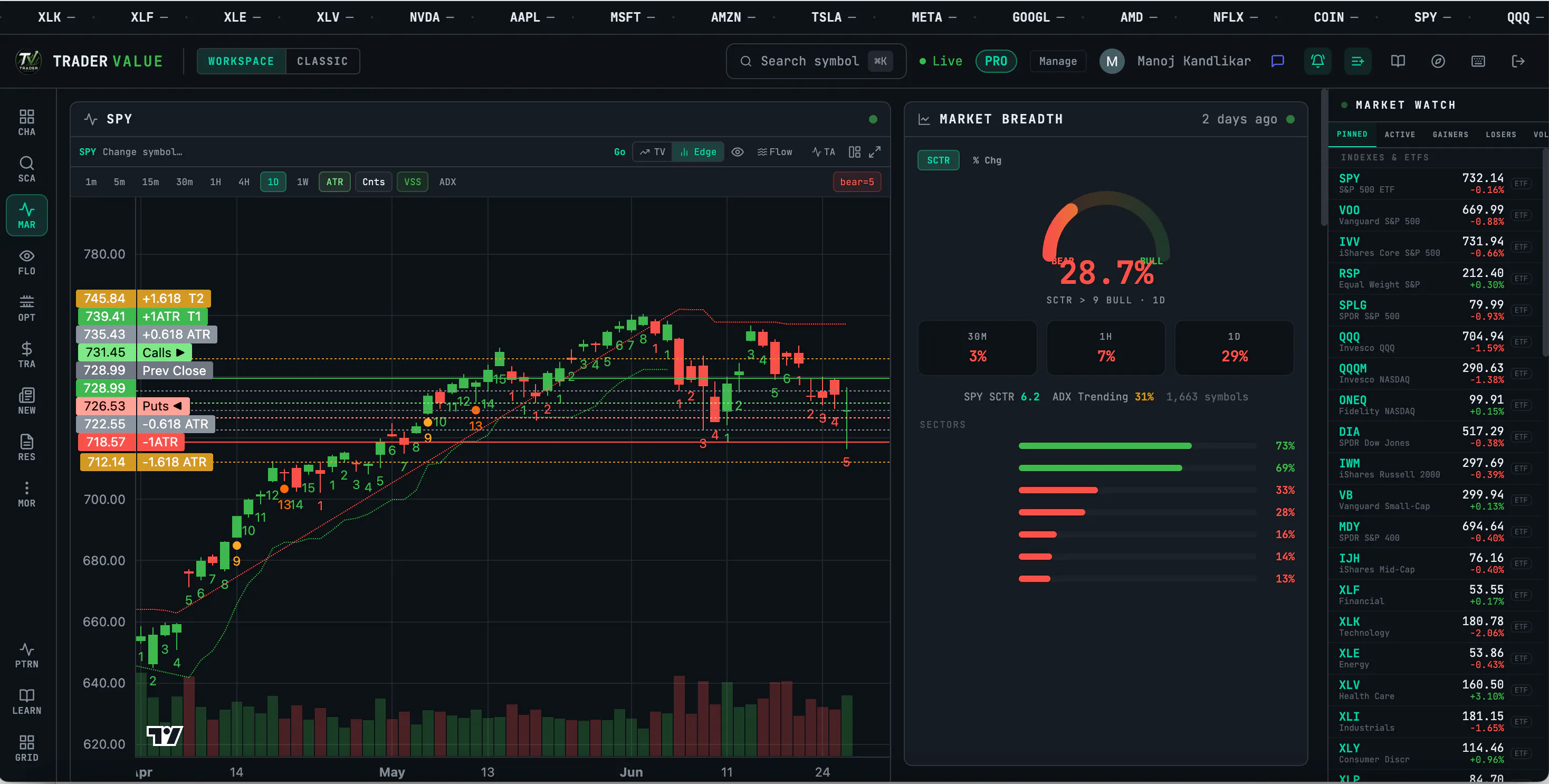Open the LEARN book sidebar icon
The height and width of the screenshot is (784, 1549).
(x=26, y=702)
